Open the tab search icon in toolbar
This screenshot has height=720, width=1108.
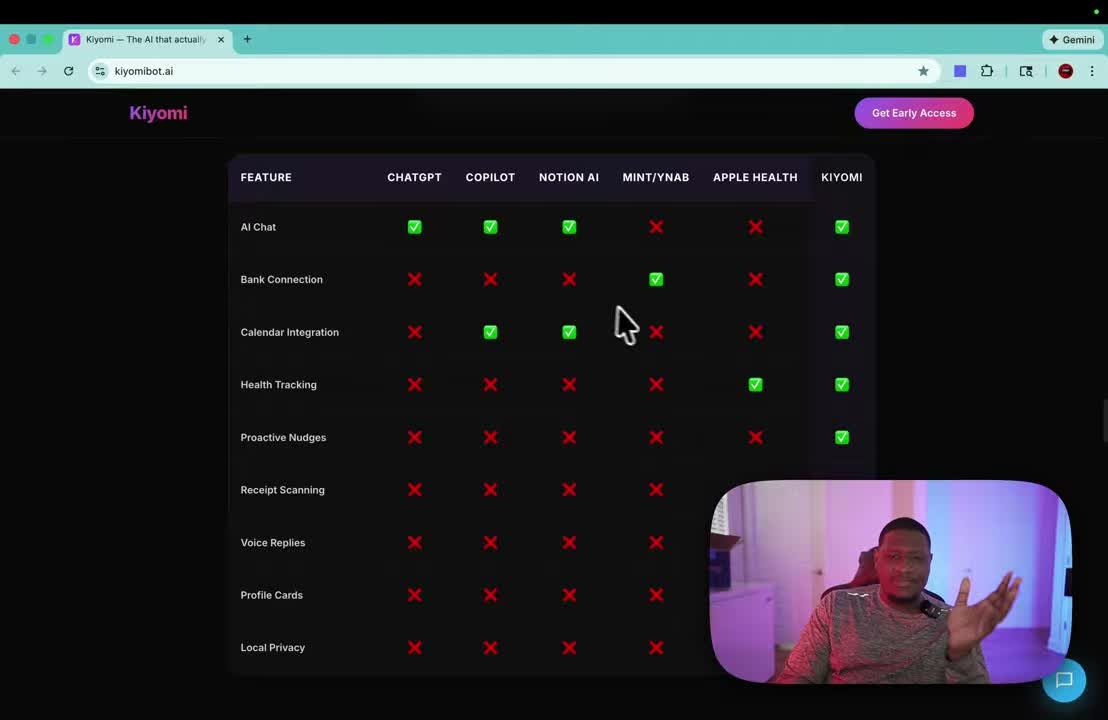coord(1026,71)
